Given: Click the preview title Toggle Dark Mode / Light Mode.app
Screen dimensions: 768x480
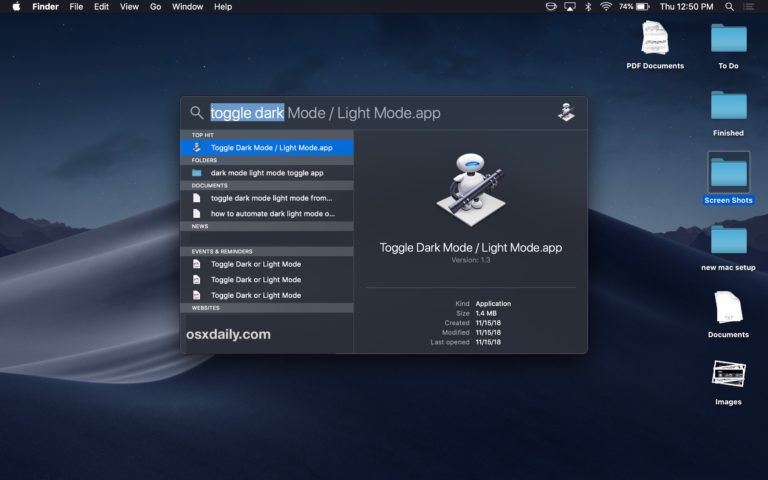Looking at the screenshot, I should pos(471,248).
